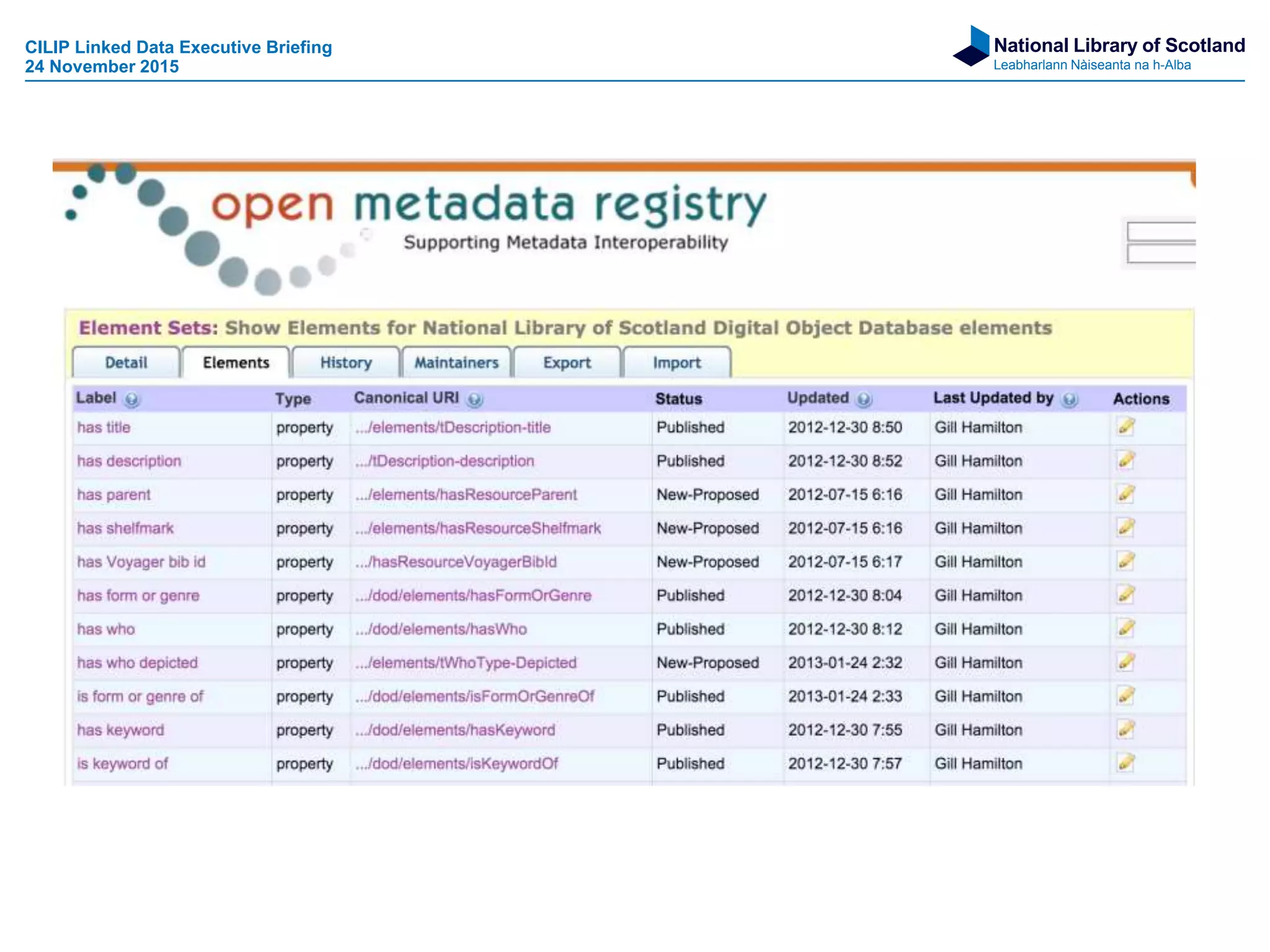Image resolution: width=1270 pixels, height=952 pixels.
Task: Open the 'is form or genre of' link
Action: [140, 696]
